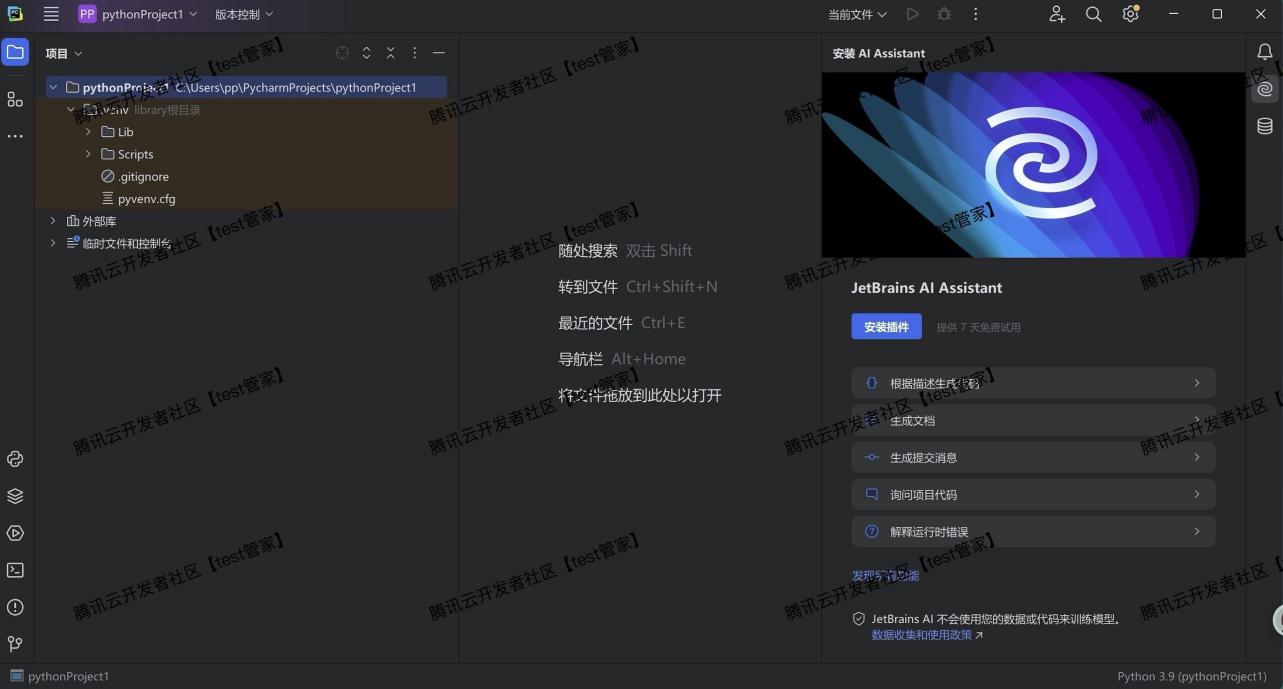Open the 当前文件 run configuration dropdown
Viewport: 1283px width, 689px height.
855,14
